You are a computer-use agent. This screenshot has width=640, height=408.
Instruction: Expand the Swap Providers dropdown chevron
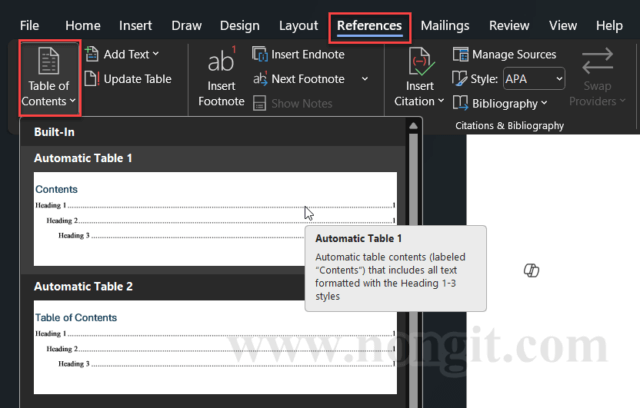click(622, 100)
